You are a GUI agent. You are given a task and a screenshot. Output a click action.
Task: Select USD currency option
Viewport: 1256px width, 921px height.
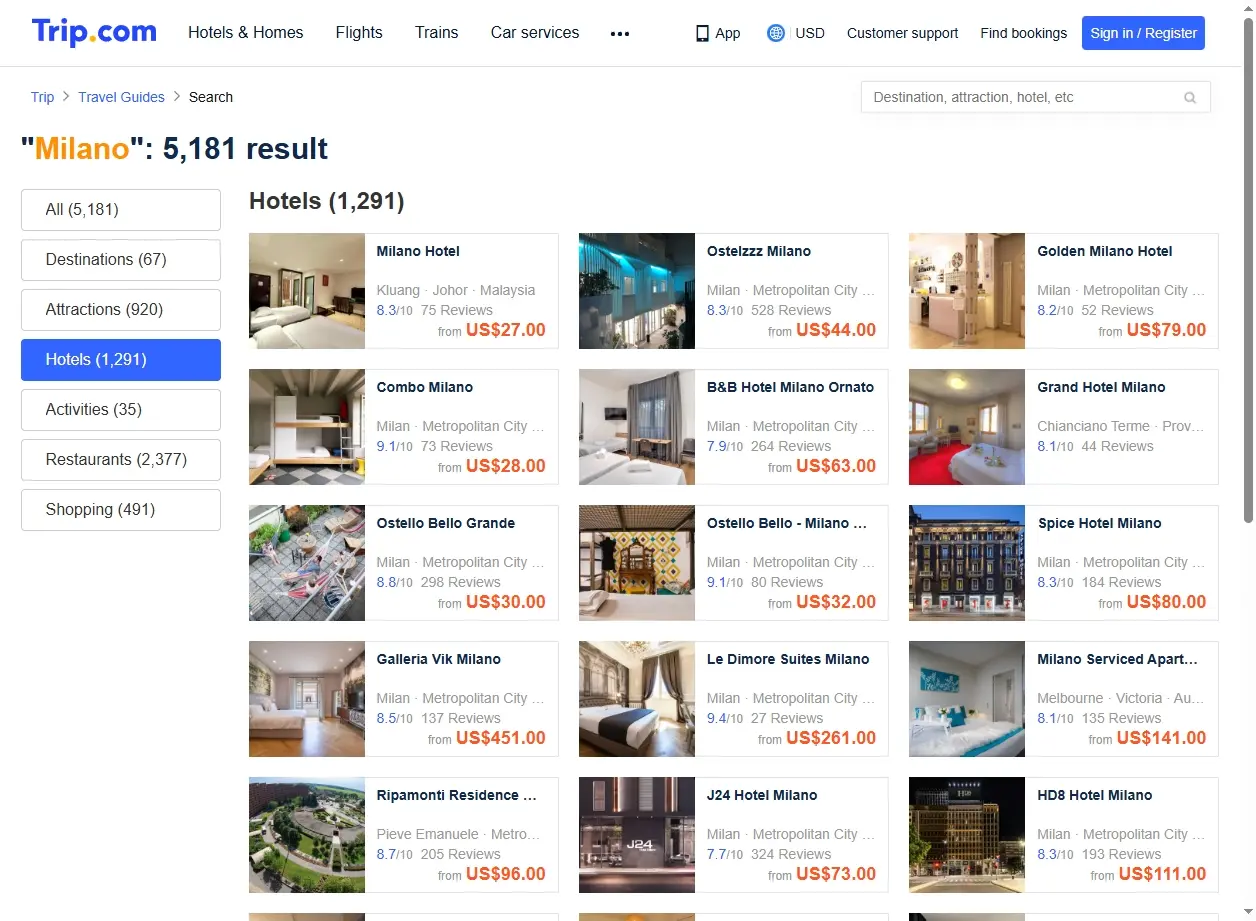[x=810, y=33]
